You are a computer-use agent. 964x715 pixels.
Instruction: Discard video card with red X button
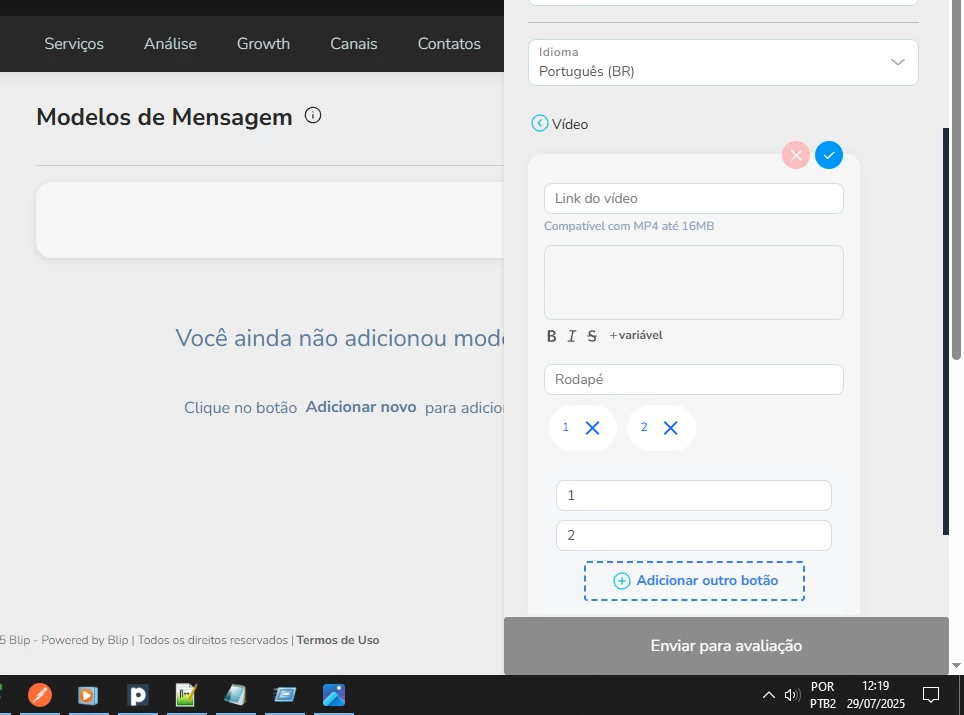click(x=796, y=155)
